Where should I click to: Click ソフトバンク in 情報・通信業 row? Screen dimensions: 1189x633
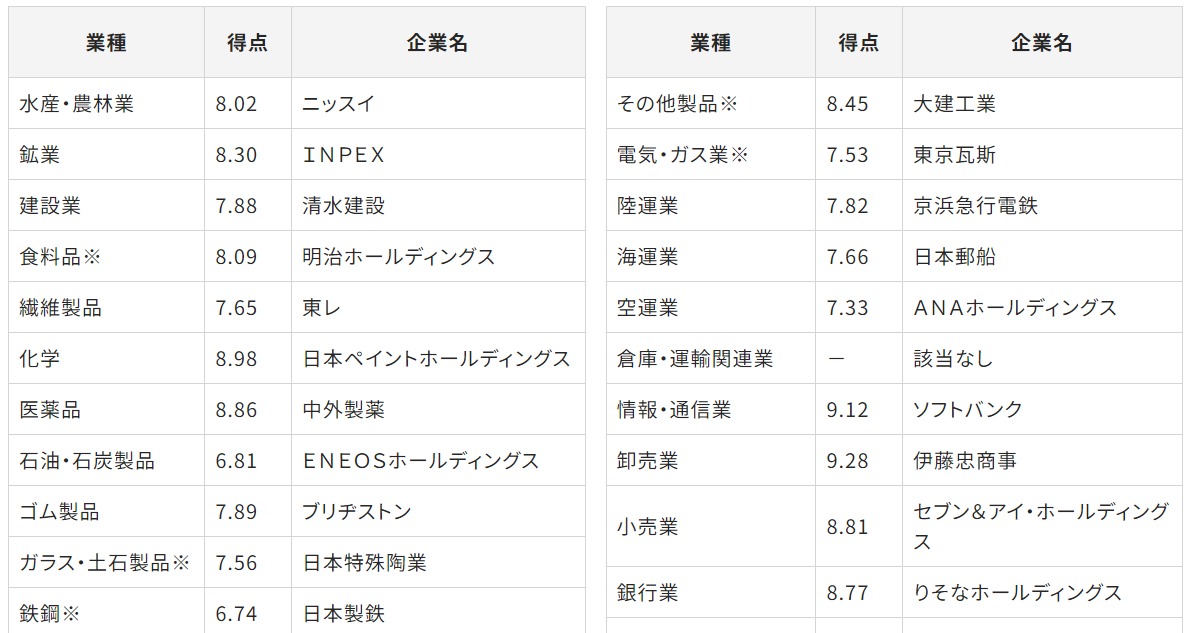[968, 409]
